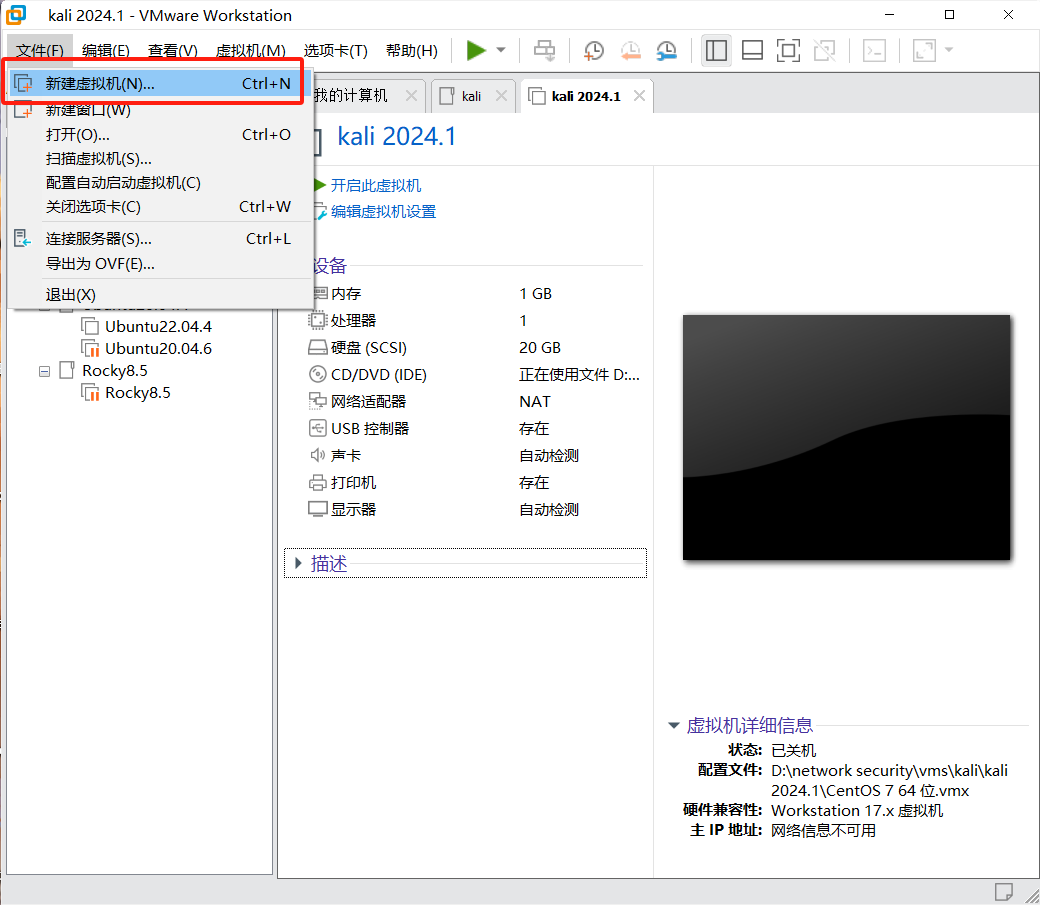Choose 关闭选项卡(C) menu entry
Image resolution: width=1040 pixels, height=905 pixels.
160,206
